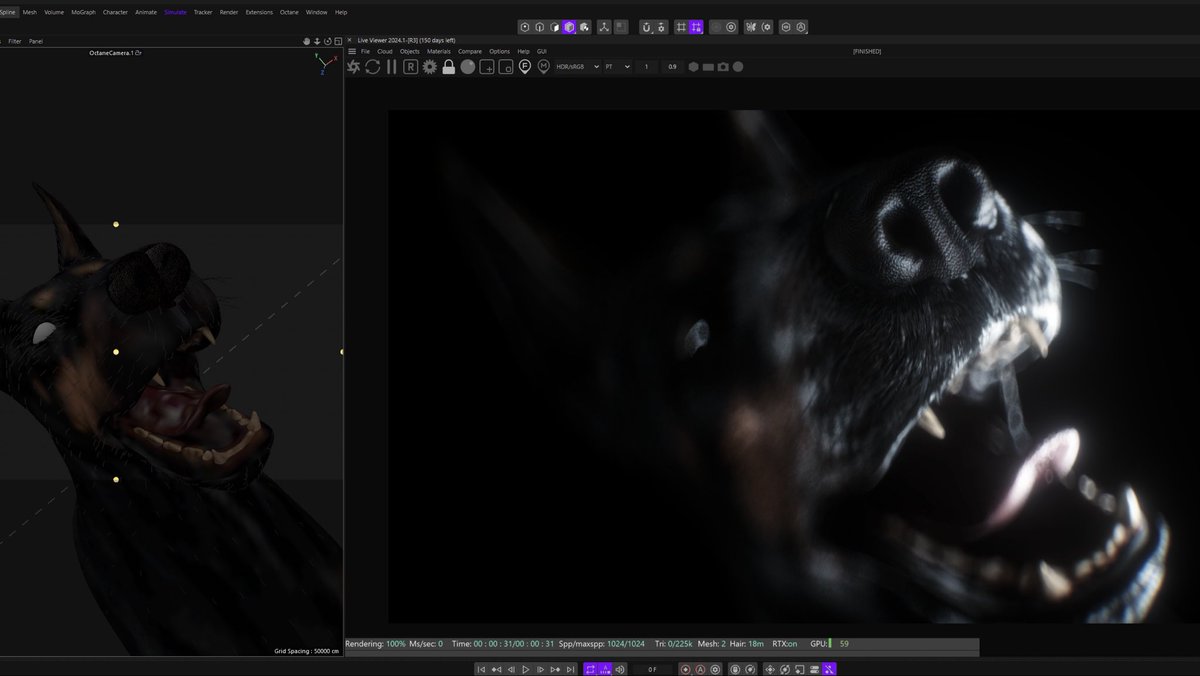Click the current frame field showing 0 F
The width and height of the screenshot is (1200, 676).
point(653,669)
